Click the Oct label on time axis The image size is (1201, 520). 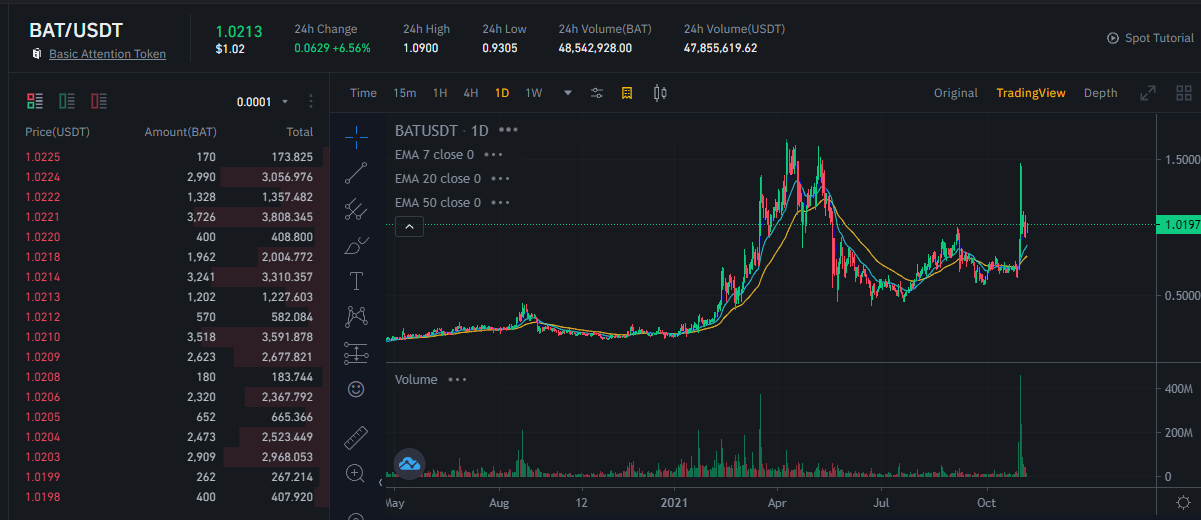tap(988, 502)
